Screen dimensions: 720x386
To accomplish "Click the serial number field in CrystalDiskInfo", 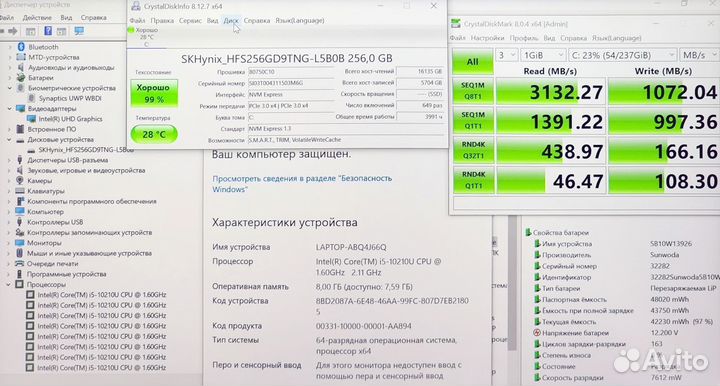I will (291, 83).
